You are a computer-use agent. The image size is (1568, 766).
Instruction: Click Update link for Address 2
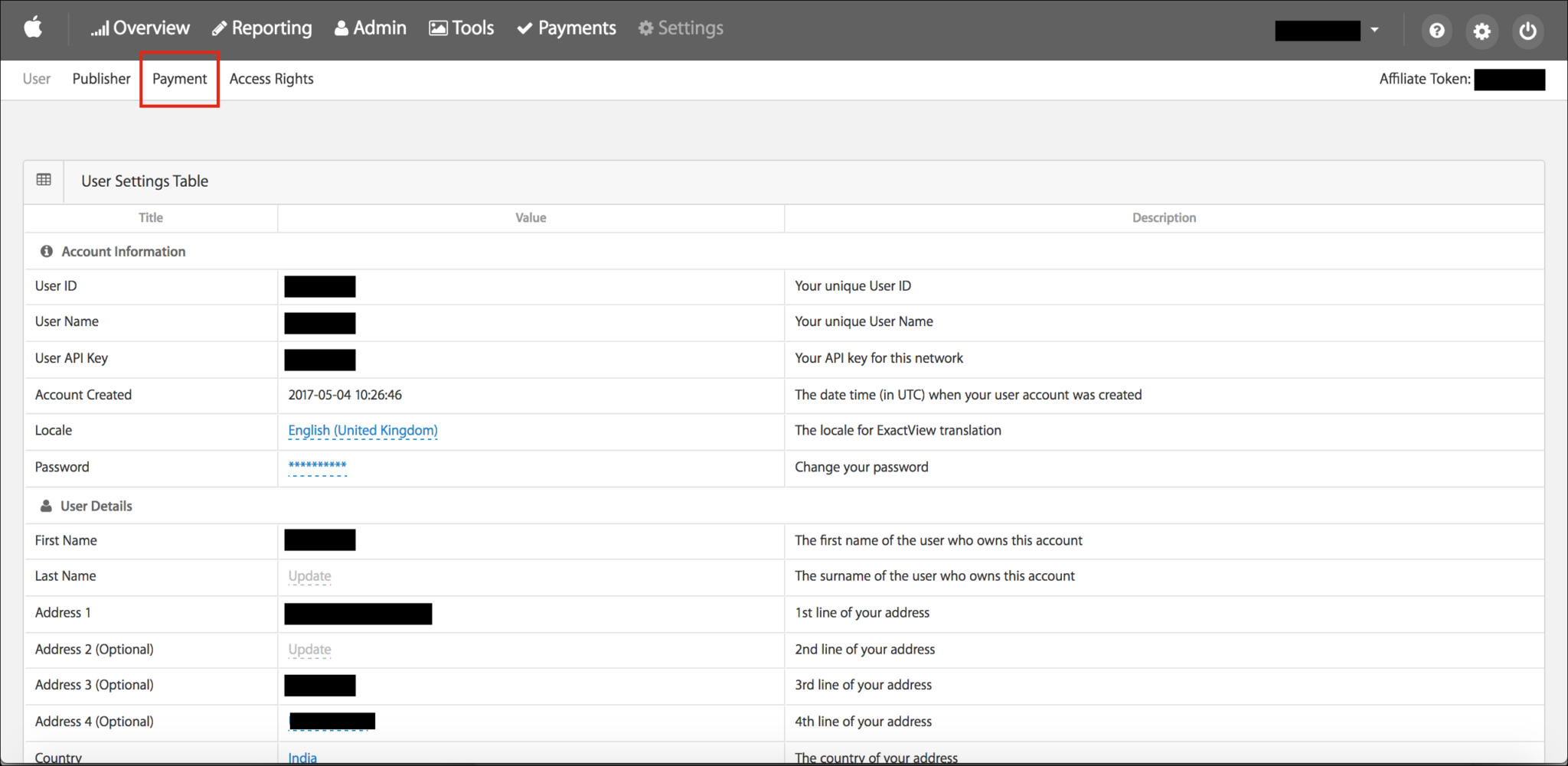(x=309, y=650)
